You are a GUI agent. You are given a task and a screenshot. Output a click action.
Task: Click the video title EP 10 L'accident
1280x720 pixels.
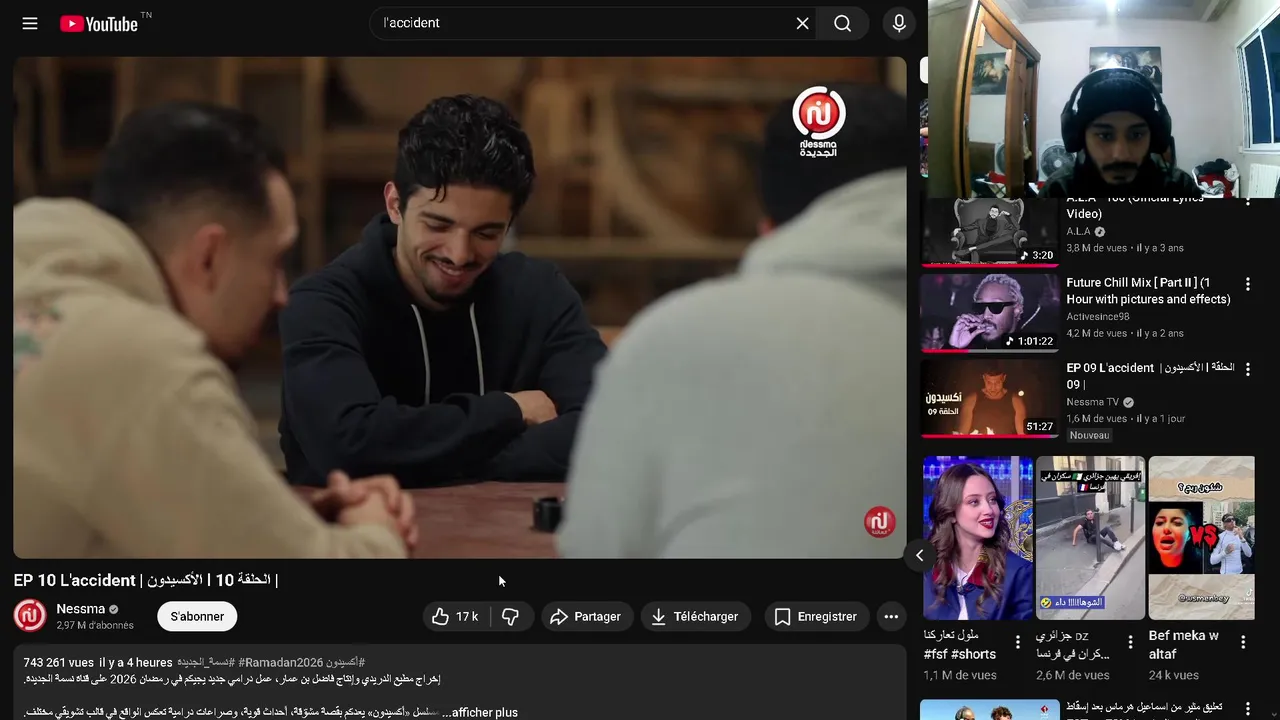(x=145, y=580)
